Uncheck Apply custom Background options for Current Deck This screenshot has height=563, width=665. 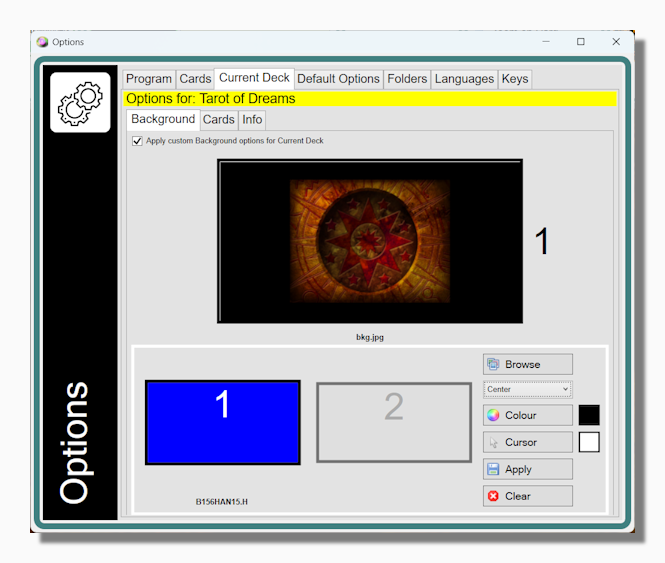[x=137, y=141]
